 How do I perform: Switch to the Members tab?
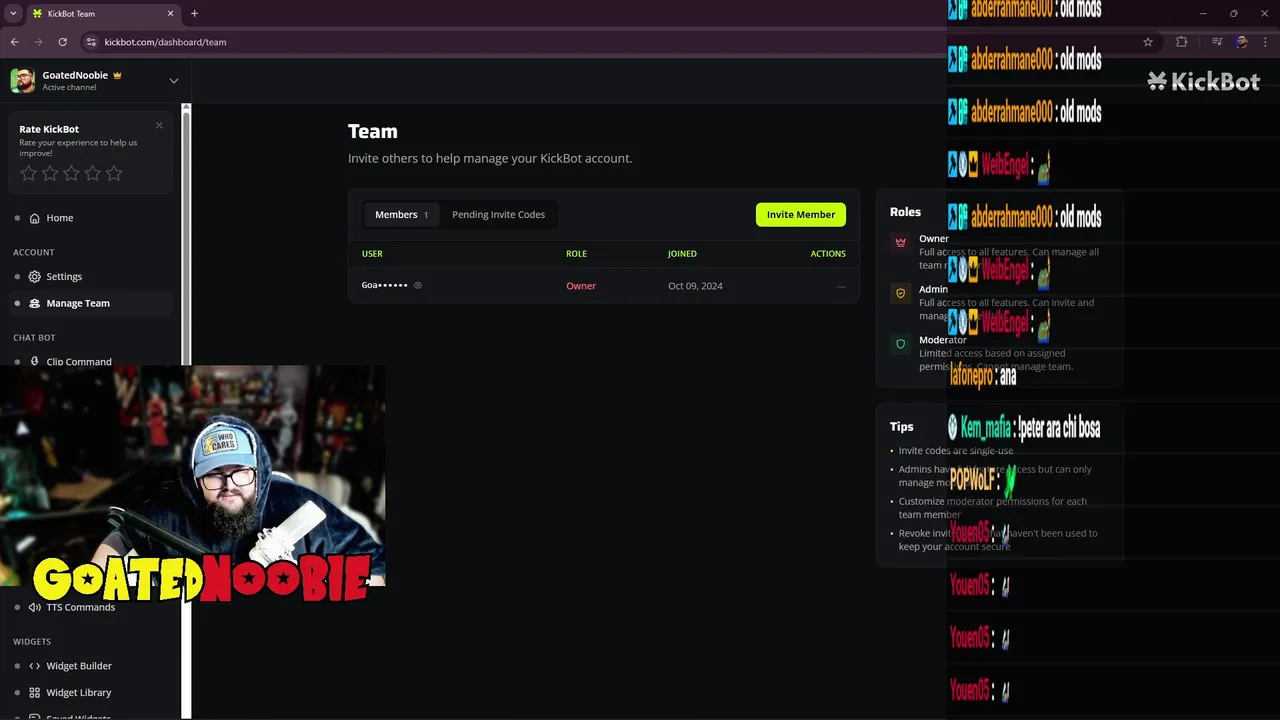pos(401,215)
